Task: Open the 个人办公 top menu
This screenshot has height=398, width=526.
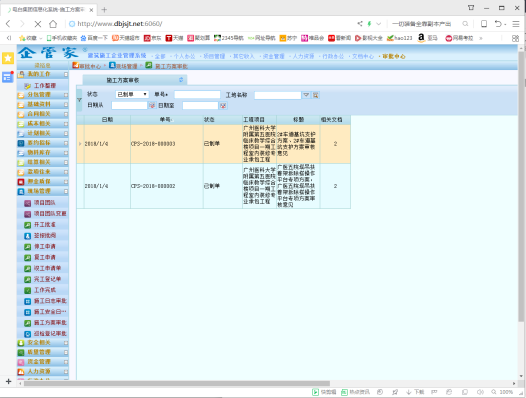Action: (x=184, y=56)
